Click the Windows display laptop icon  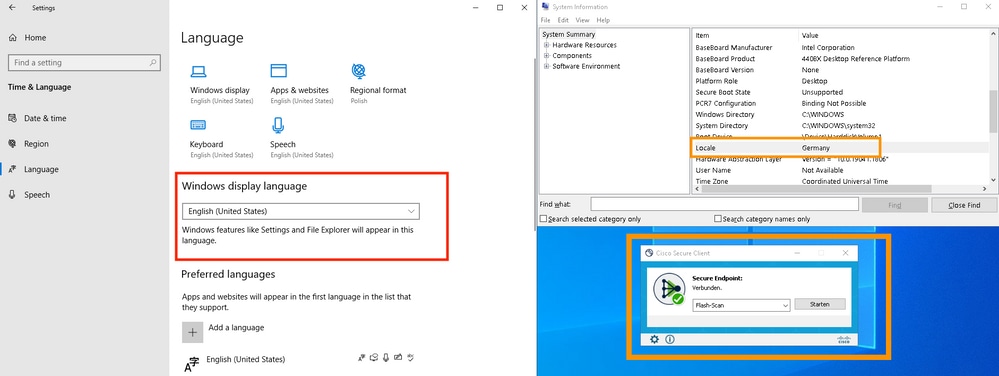pyautogui.click(x=198, y=71)
